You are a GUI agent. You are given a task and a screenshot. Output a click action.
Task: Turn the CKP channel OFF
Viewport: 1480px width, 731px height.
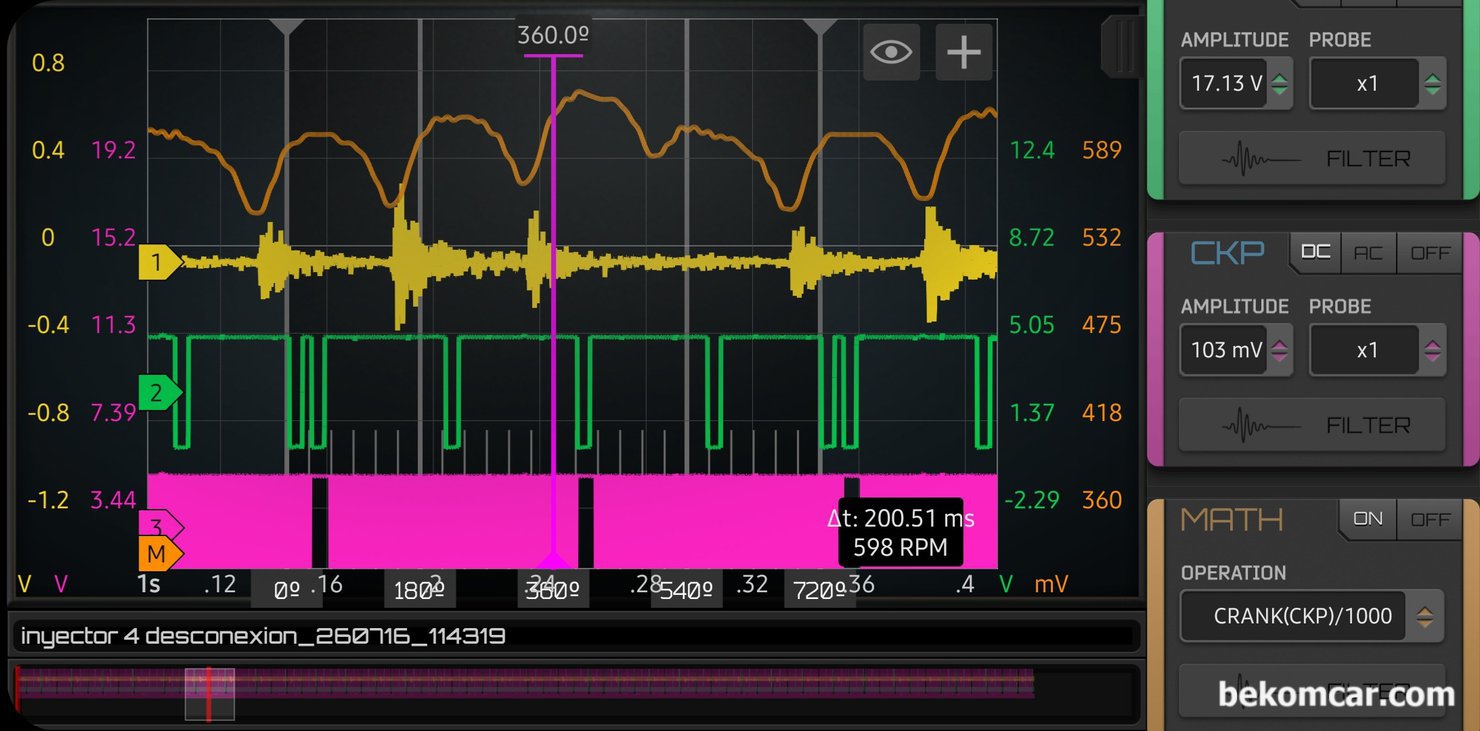pyautogui.click(x=1430, y=253)
